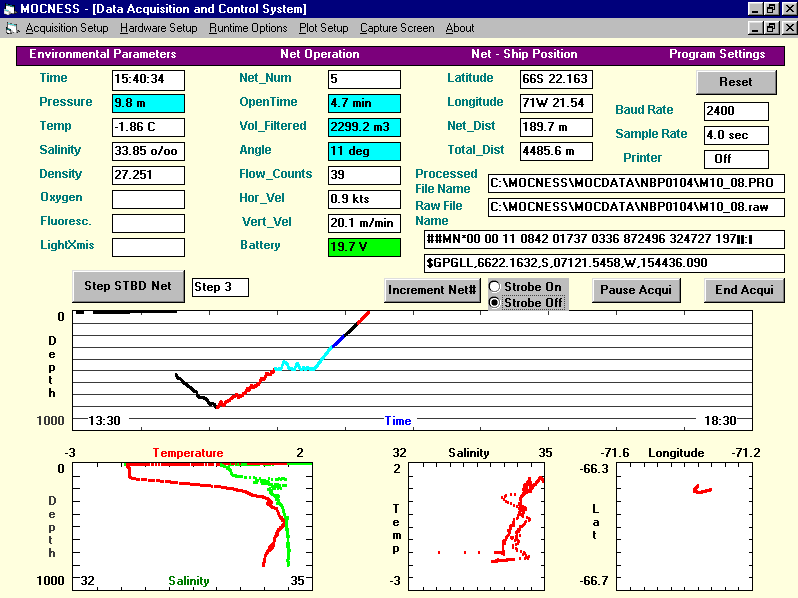Click the empty Fluoresc. field
This screenshot has height=598, width=798.
(x=148, y=223)
